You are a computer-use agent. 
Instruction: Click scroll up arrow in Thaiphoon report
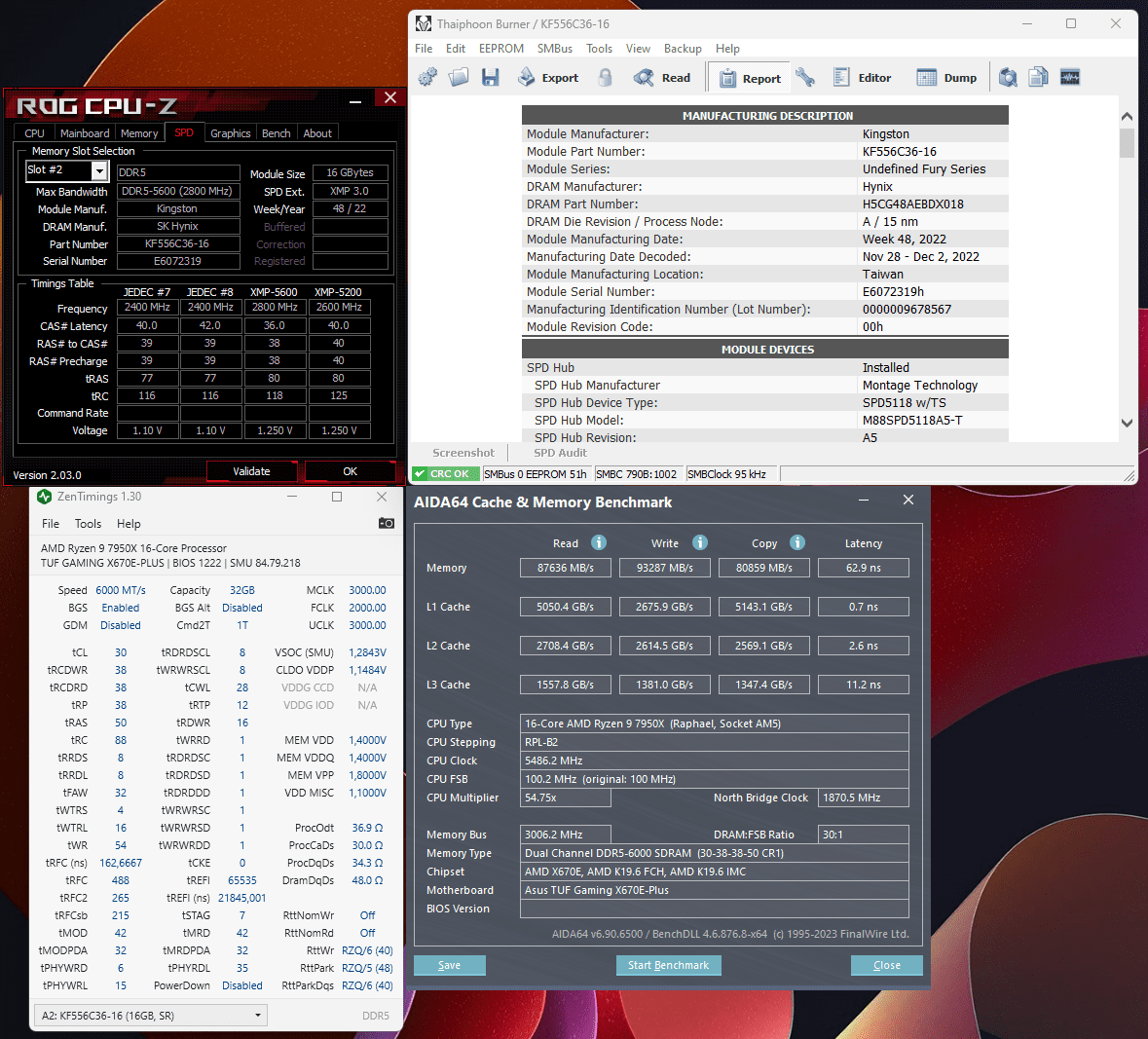coord(1127,117)
